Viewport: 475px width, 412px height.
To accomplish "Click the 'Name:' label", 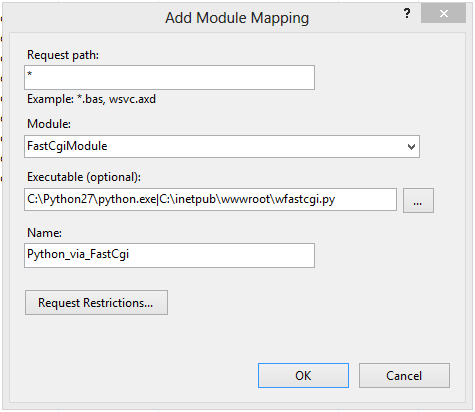I will (x=44, y=232).
